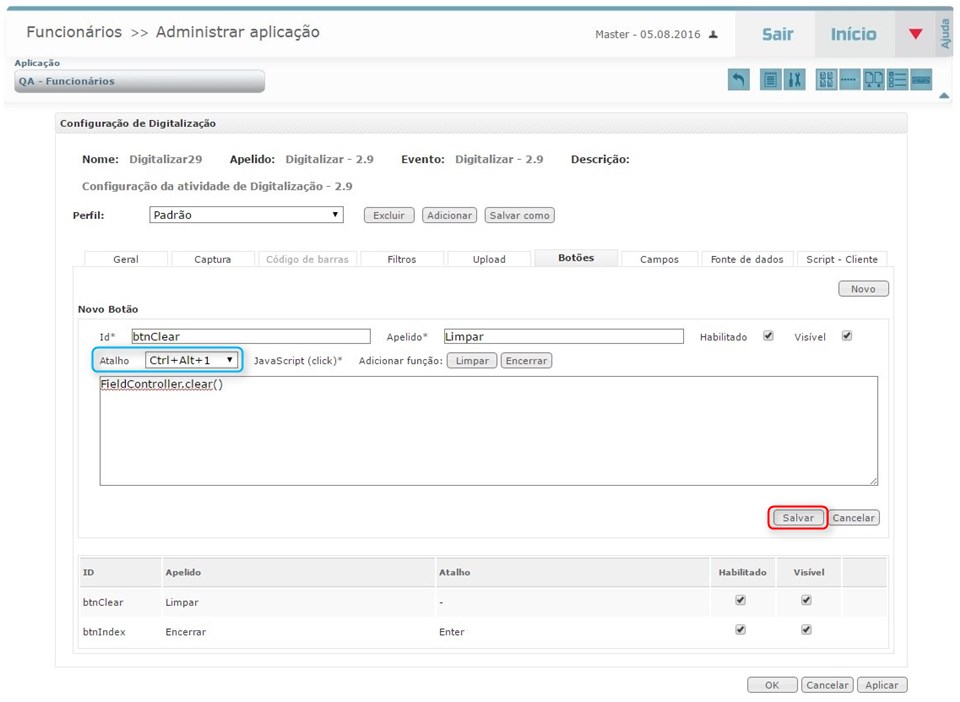
Task: Select the tools (wrench and screwdriver) icon
Action: [795, 79]
